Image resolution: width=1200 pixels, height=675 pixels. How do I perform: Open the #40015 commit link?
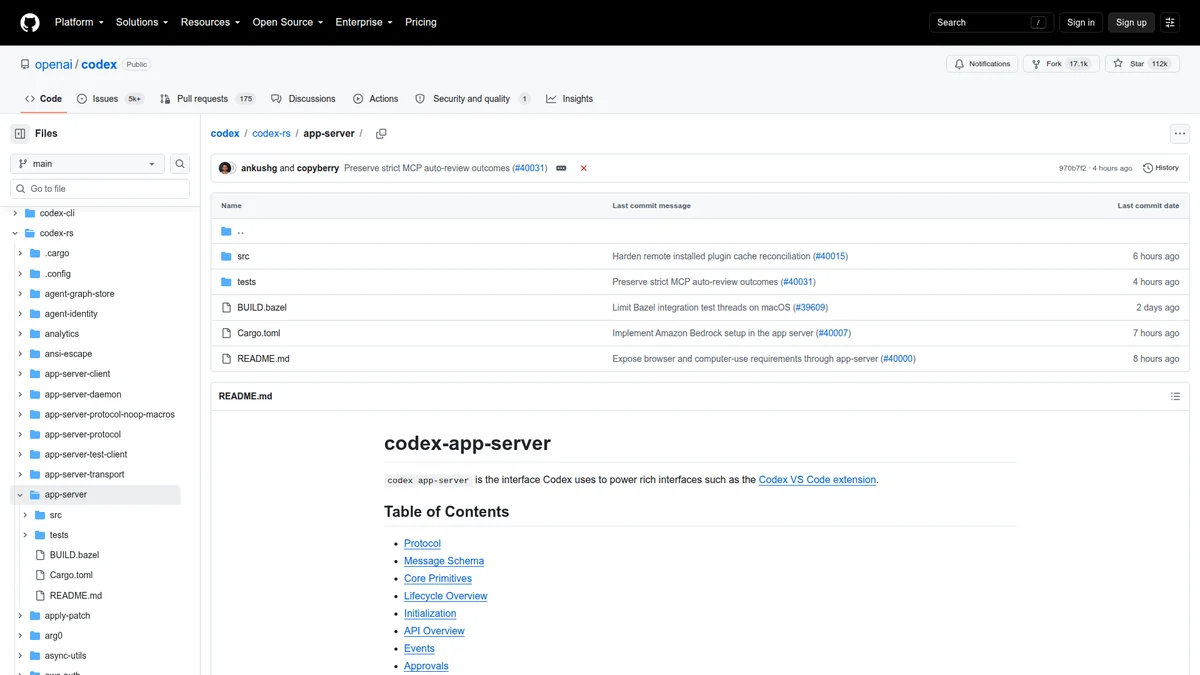tap(830, 256)
